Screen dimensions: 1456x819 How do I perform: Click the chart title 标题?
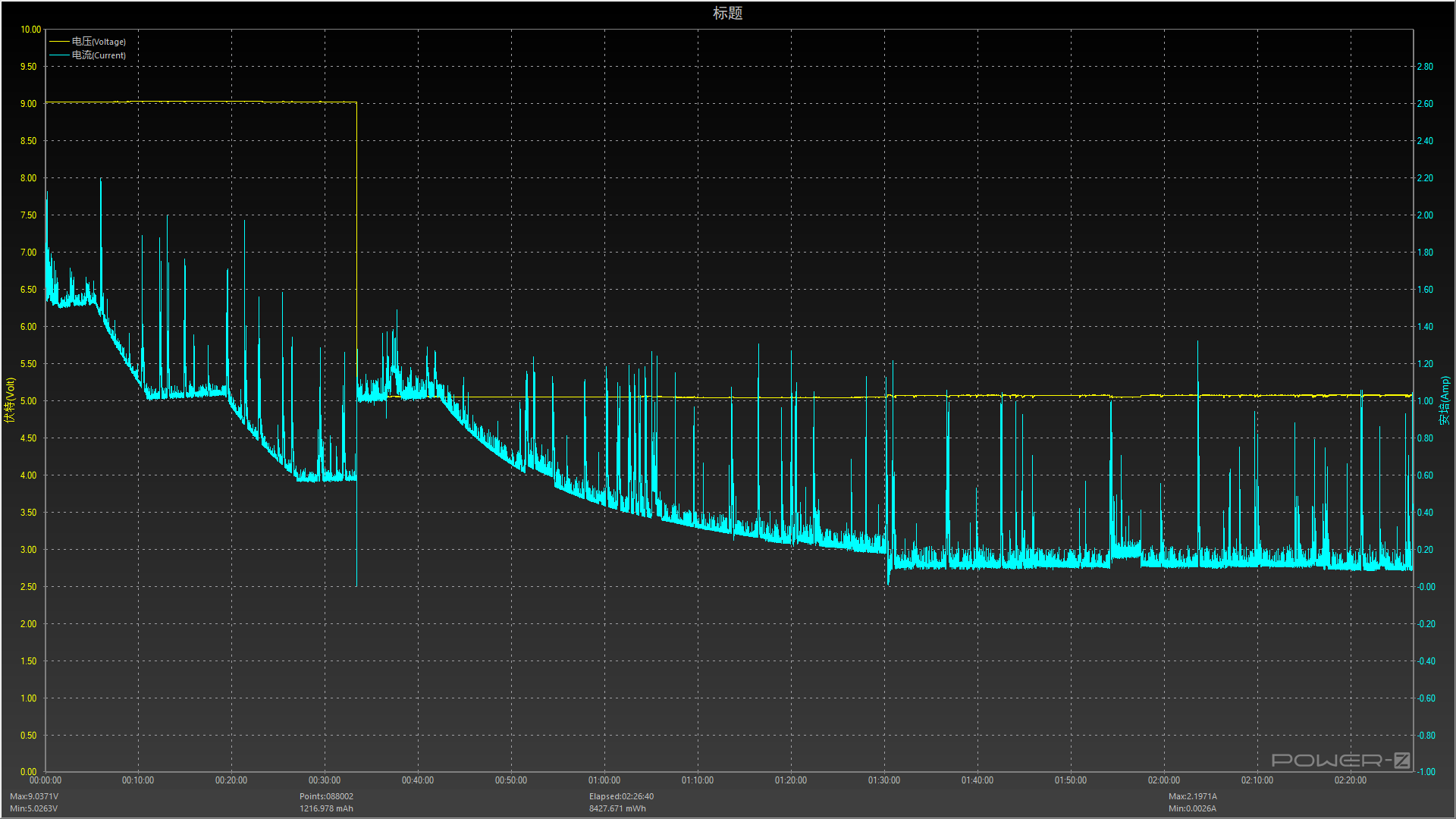pyautogui.click(x=727, y=13)
